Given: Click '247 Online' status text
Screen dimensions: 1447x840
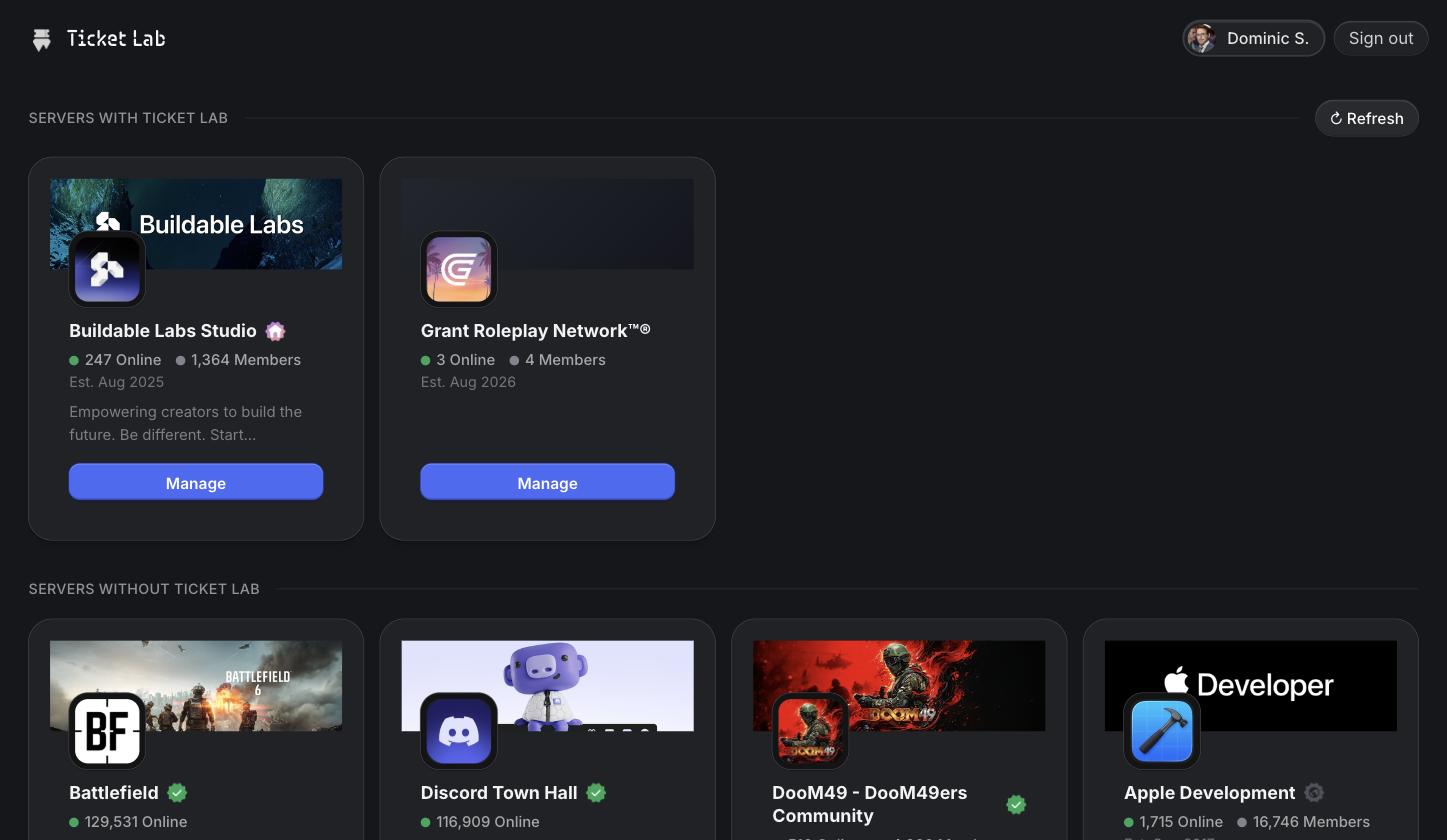Looking at the screenshot, I should 123,360.
